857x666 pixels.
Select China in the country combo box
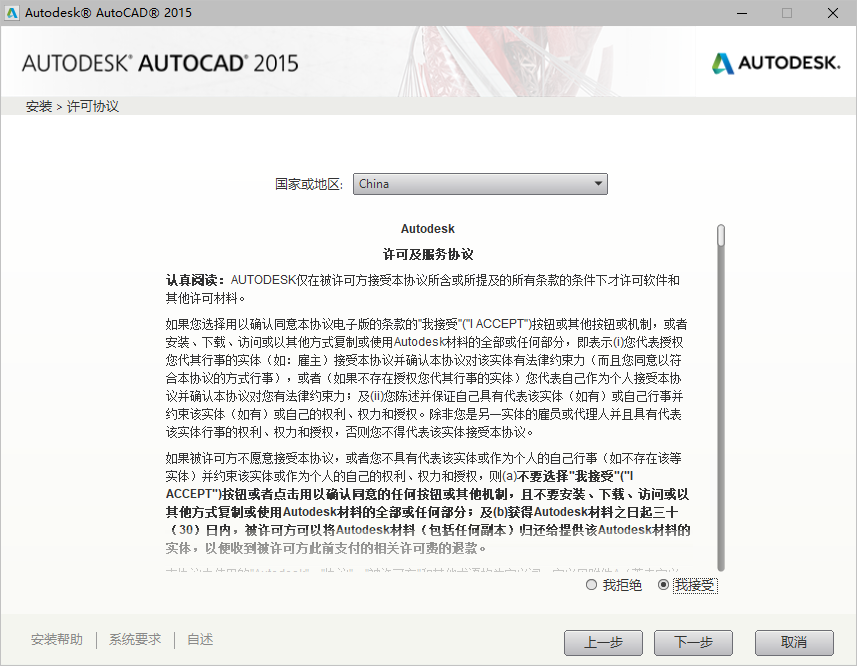coord(480,183)
